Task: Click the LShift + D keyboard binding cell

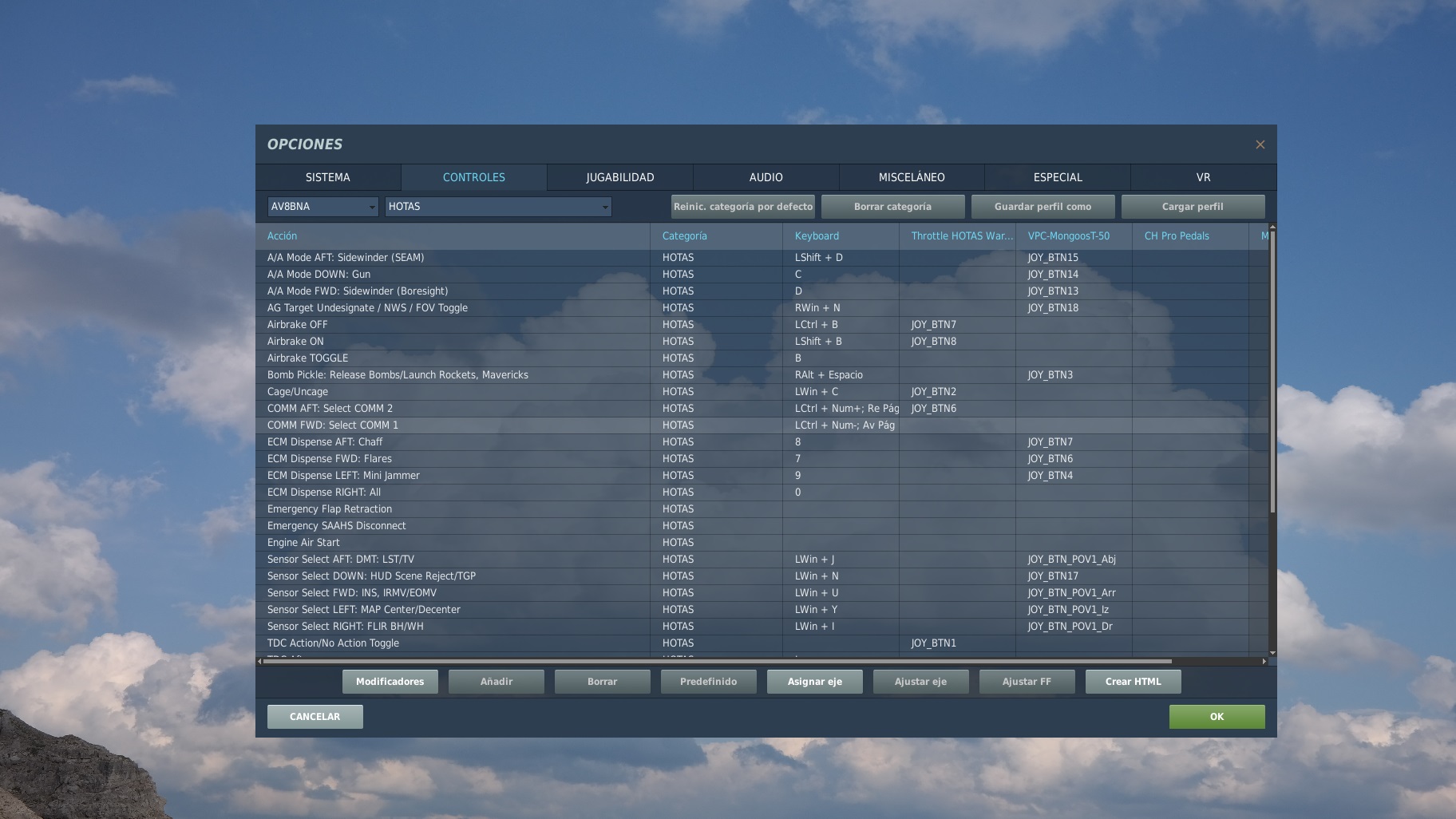Action: (x=841, y=258)
